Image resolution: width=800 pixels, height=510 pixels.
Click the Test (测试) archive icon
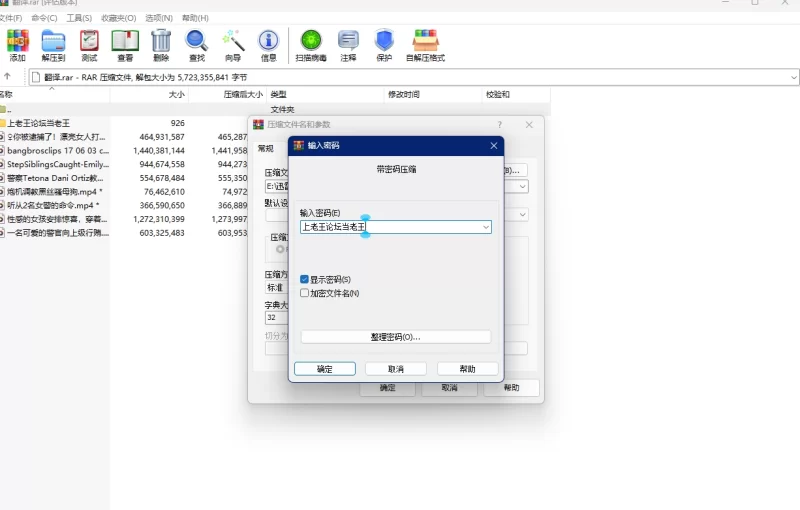pyautogui.click(x=89, y=44)
